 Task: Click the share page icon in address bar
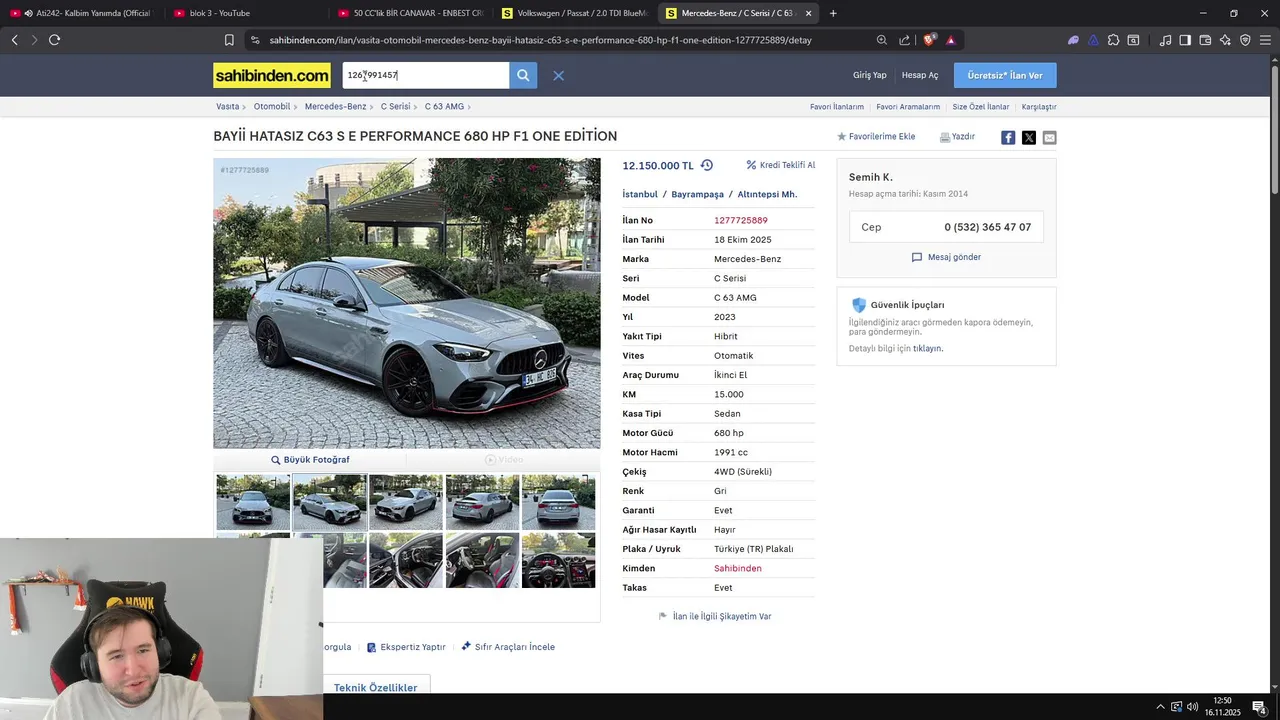click(904, 40)
